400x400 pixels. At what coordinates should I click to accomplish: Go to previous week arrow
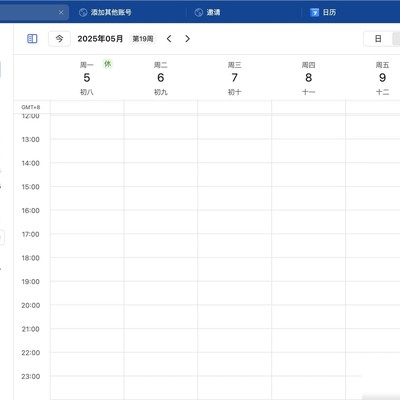pyautogui.click(x=169, y=39)
